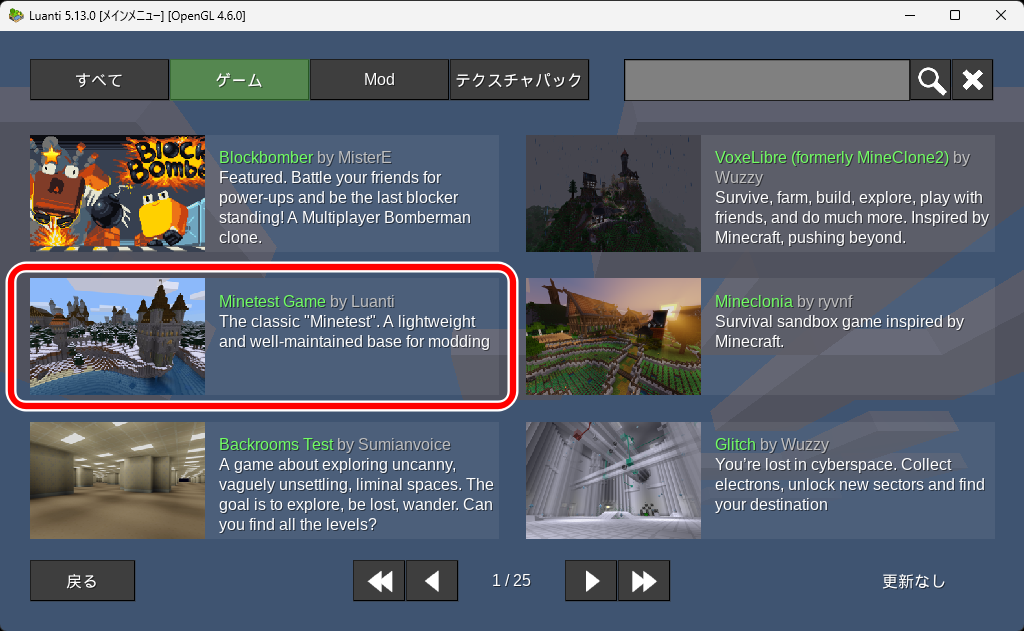
Task: Select the ゲーム tab
Action: [239, 80]
